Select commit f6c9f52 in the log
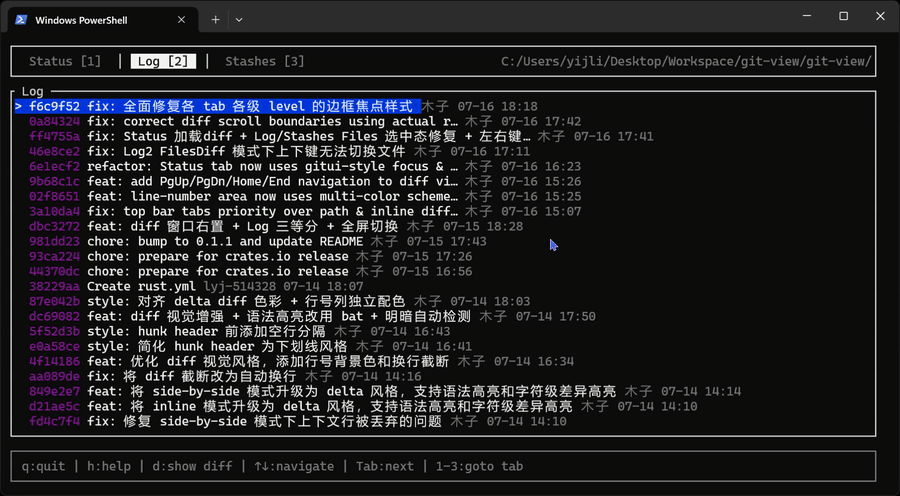Viewport: 900px width, 496px height. pos(277,106)
